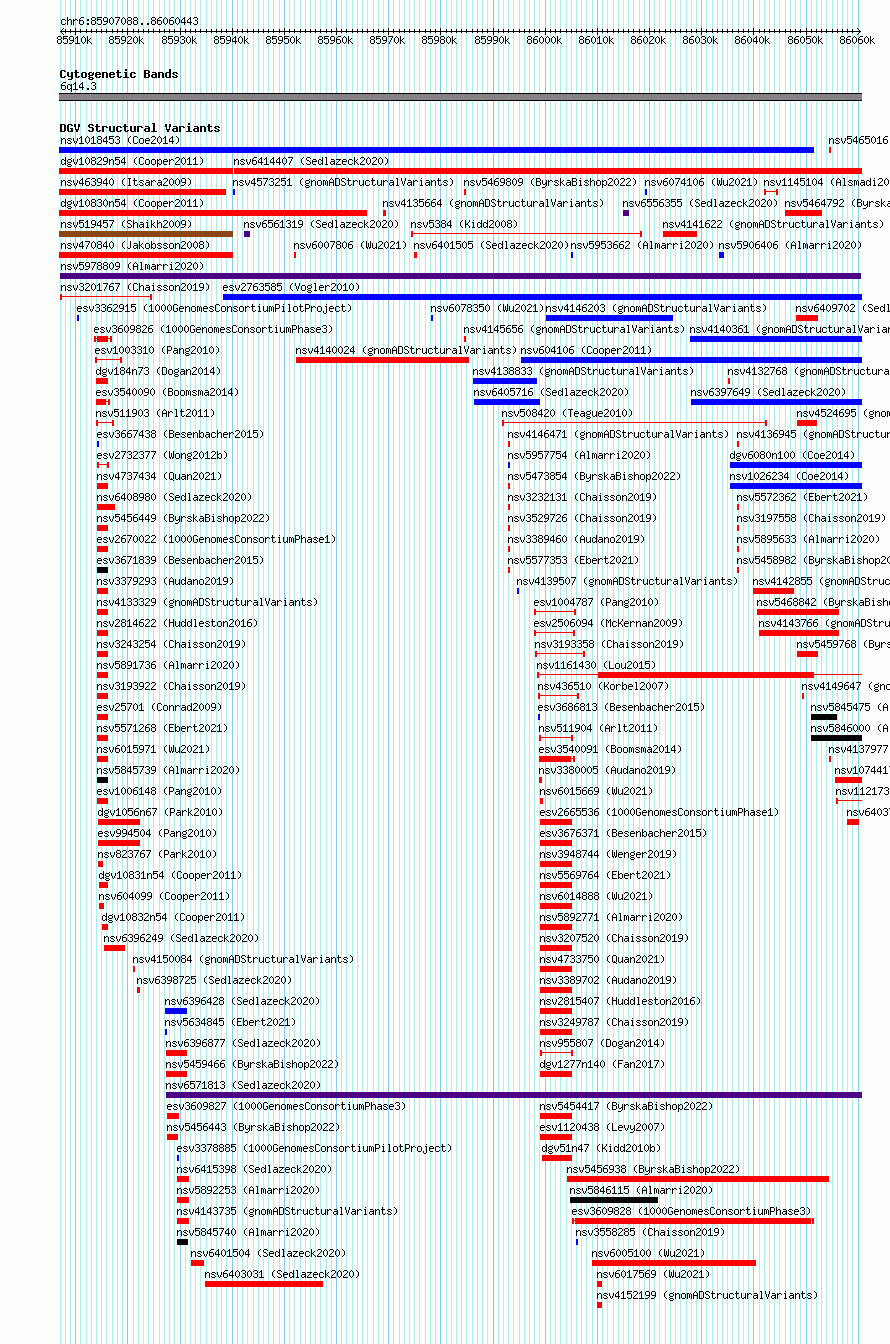890x1344 pixels.
Task: Click dgv1056n67 (Park2010) label
Action: tap(160, 812)
